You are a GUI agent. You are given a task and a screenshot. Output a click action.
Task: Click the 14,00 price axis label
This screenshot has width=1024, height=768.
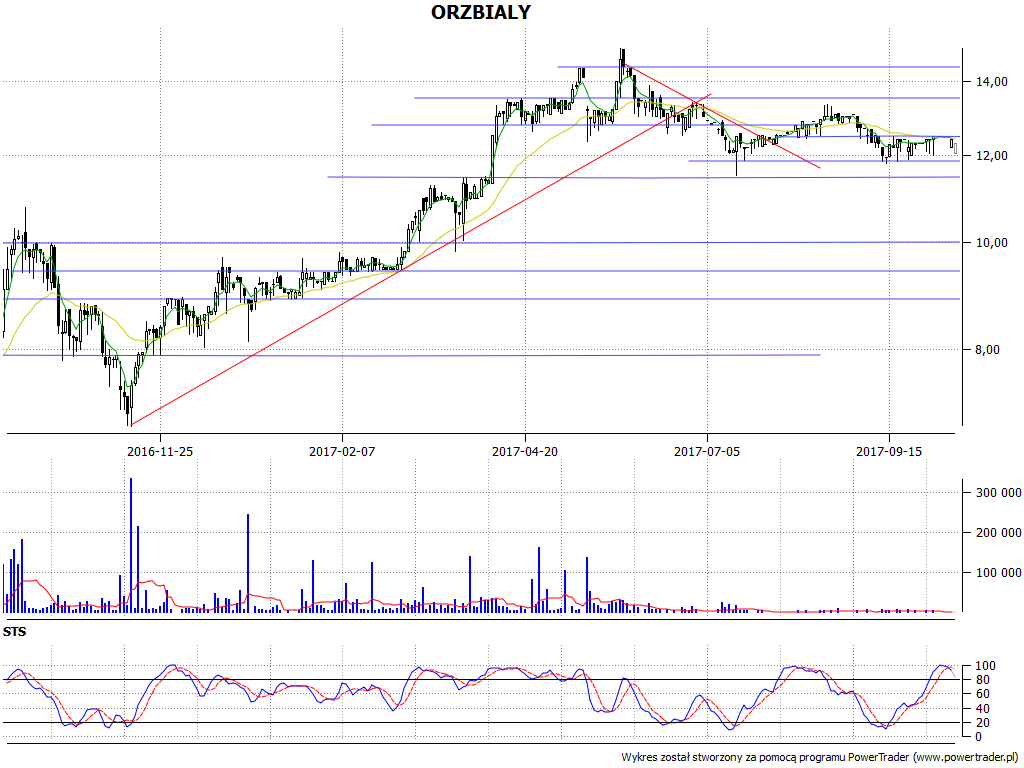(991, 82)
